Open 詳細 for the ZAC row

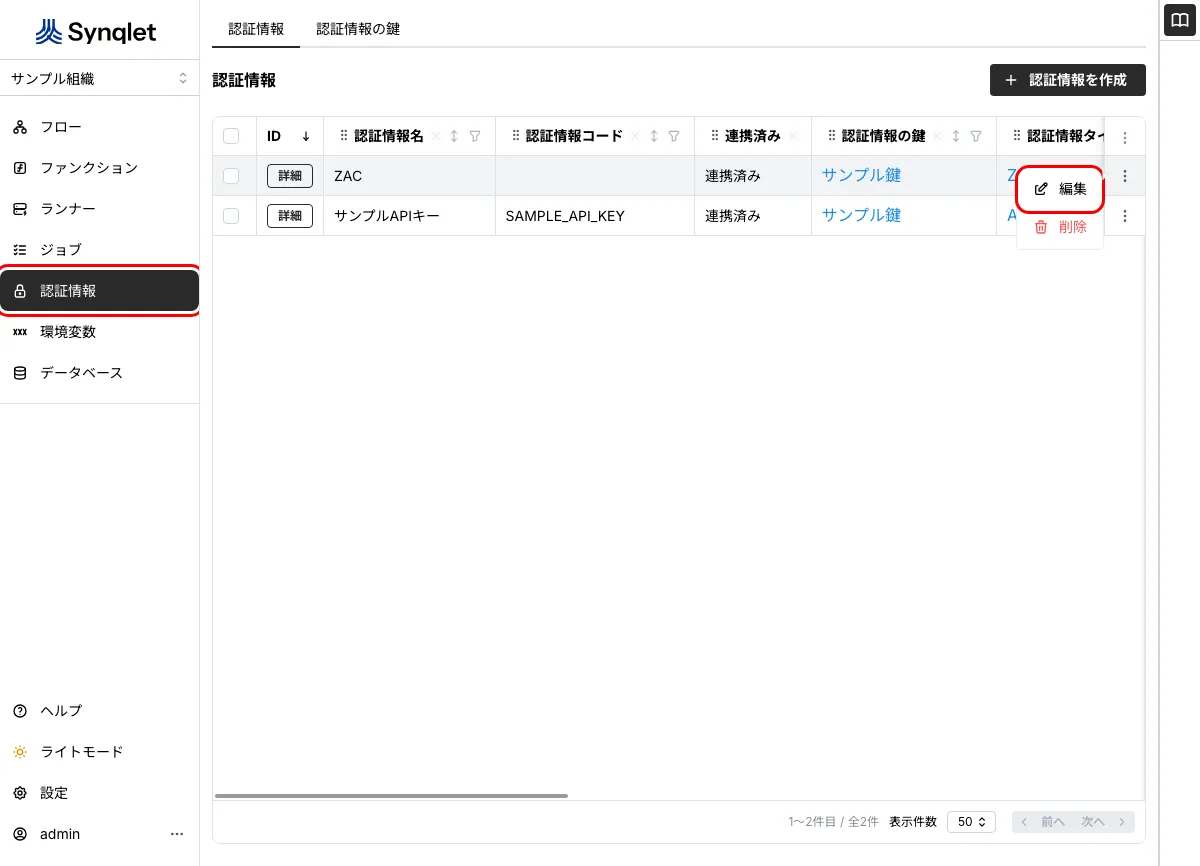click(290, 176)
